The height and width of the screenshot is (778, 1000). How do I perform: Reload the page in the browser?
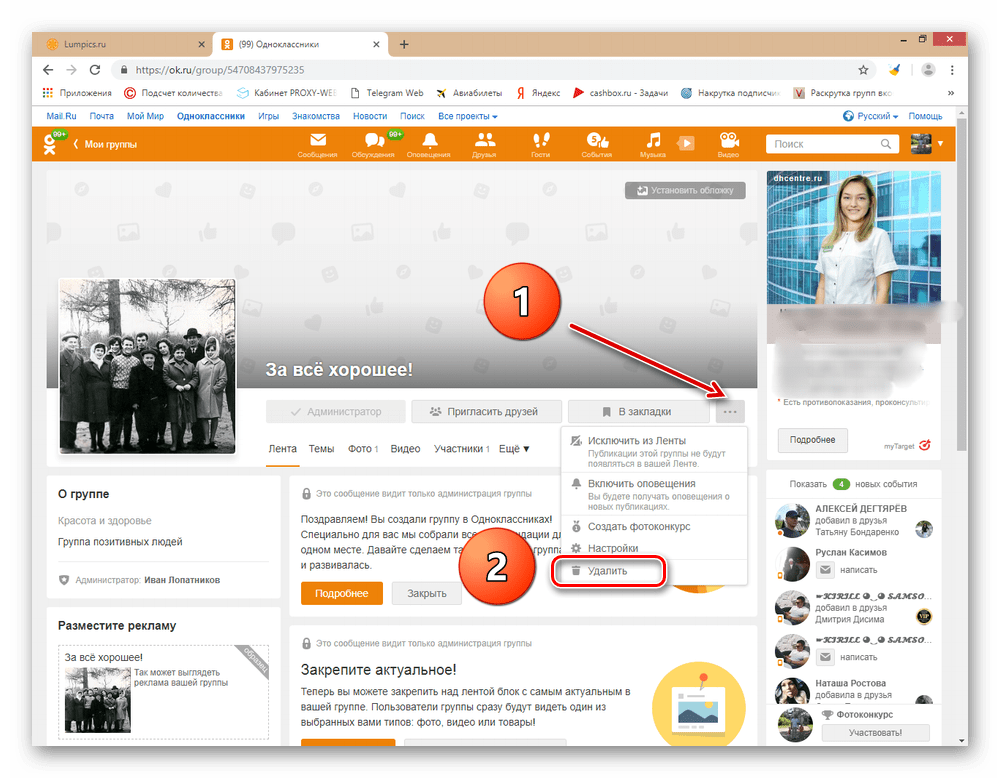[x=94, y=70]
